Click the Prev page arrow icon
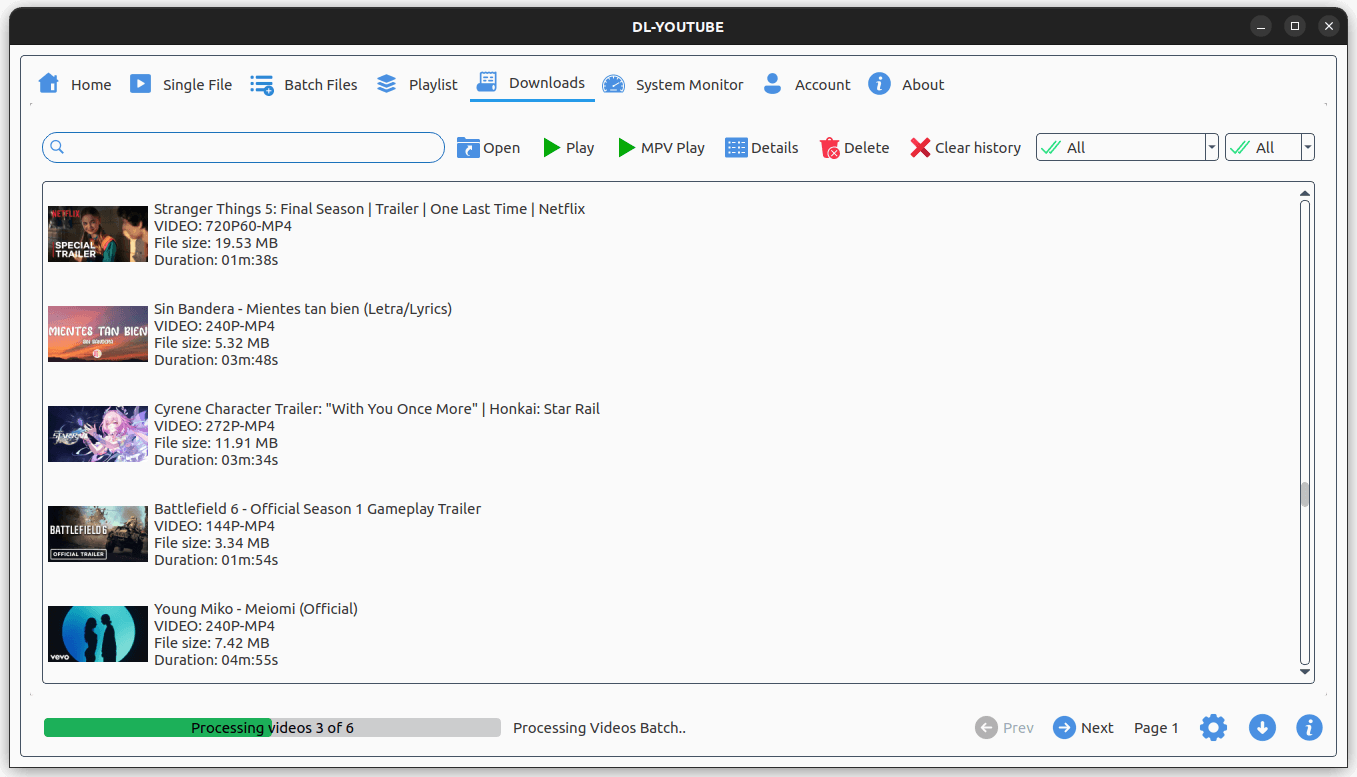The image size is (1357, 777). pos(986,728)
